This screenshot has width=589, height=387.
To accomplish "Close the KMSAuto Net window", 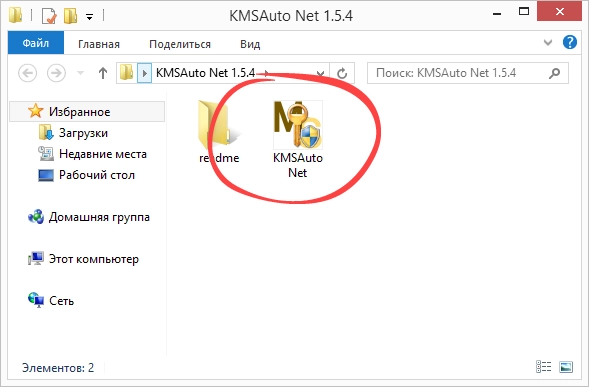I will tap(560, 12).
